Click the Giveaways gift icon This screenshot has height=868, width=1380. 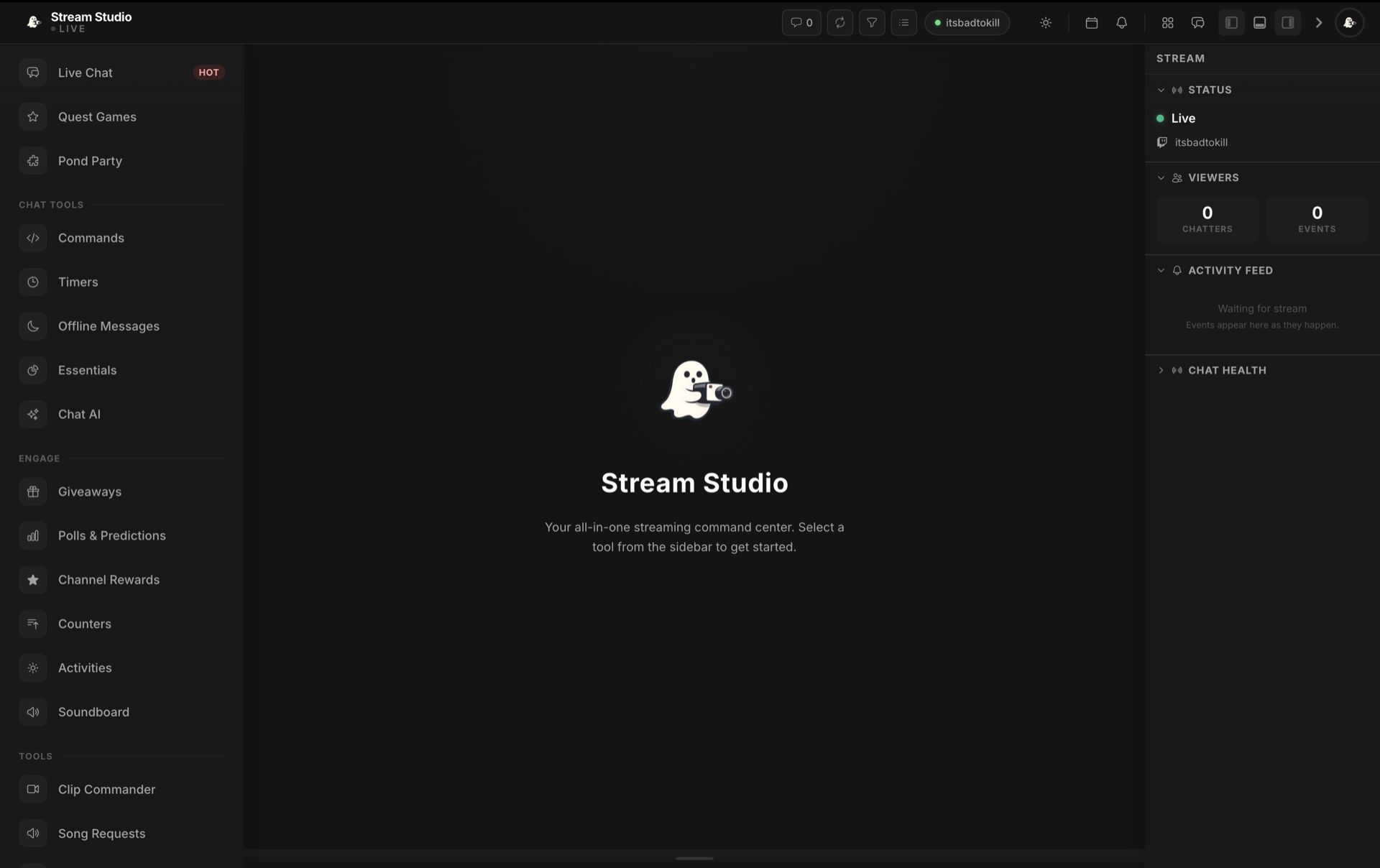tap(33, 491)
